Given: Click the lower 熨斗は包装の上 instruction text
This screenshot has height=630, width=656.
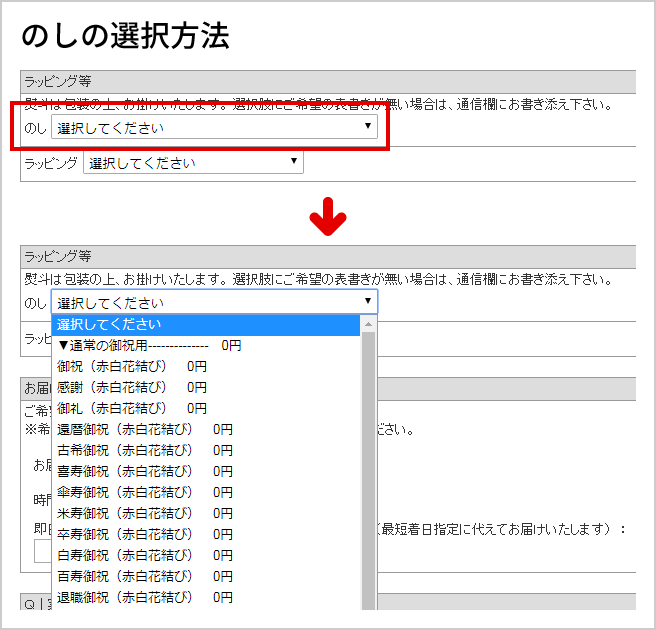Looking at the screenshot, I should 318,279.
